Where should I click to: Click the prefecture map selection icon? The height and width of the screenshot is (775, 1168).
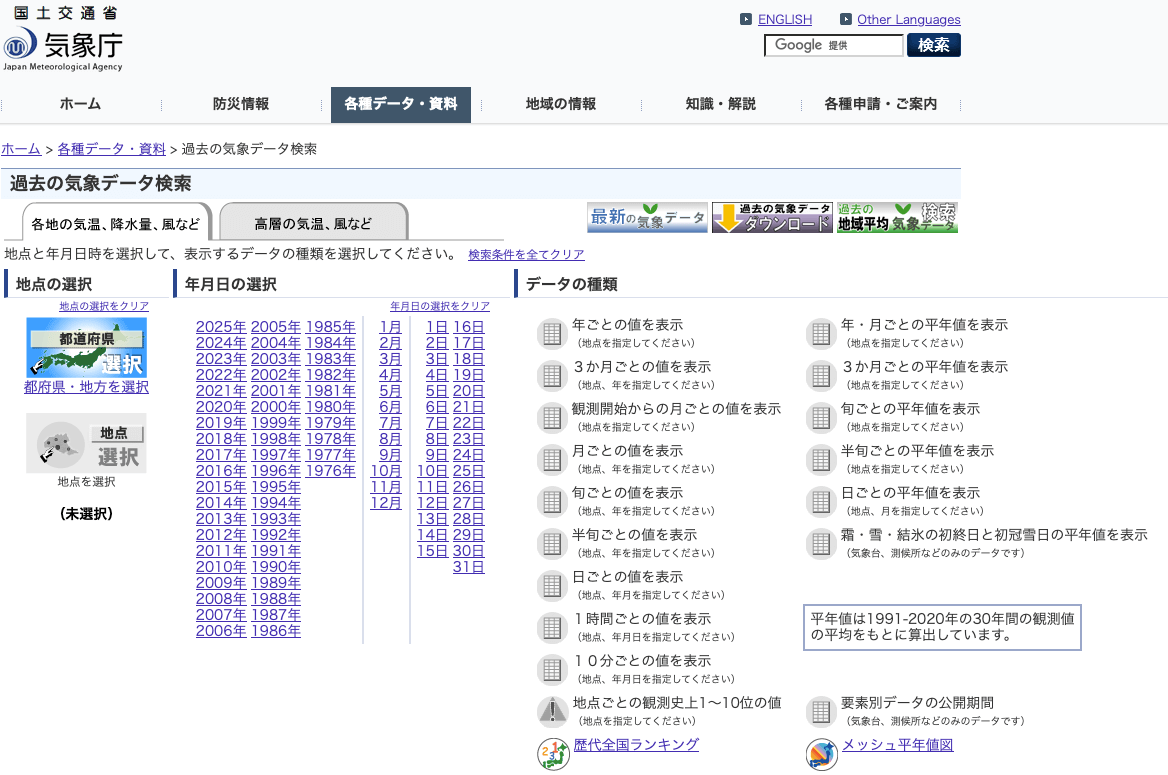coord(86,347)
